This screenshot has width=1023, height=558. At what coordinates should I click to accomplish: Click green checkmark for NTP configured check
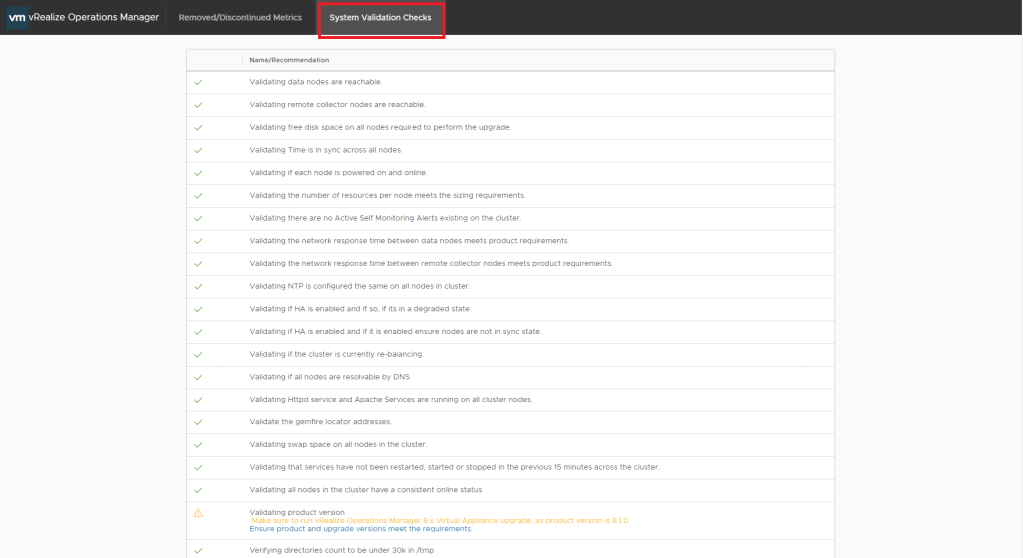tap(198, 286)
